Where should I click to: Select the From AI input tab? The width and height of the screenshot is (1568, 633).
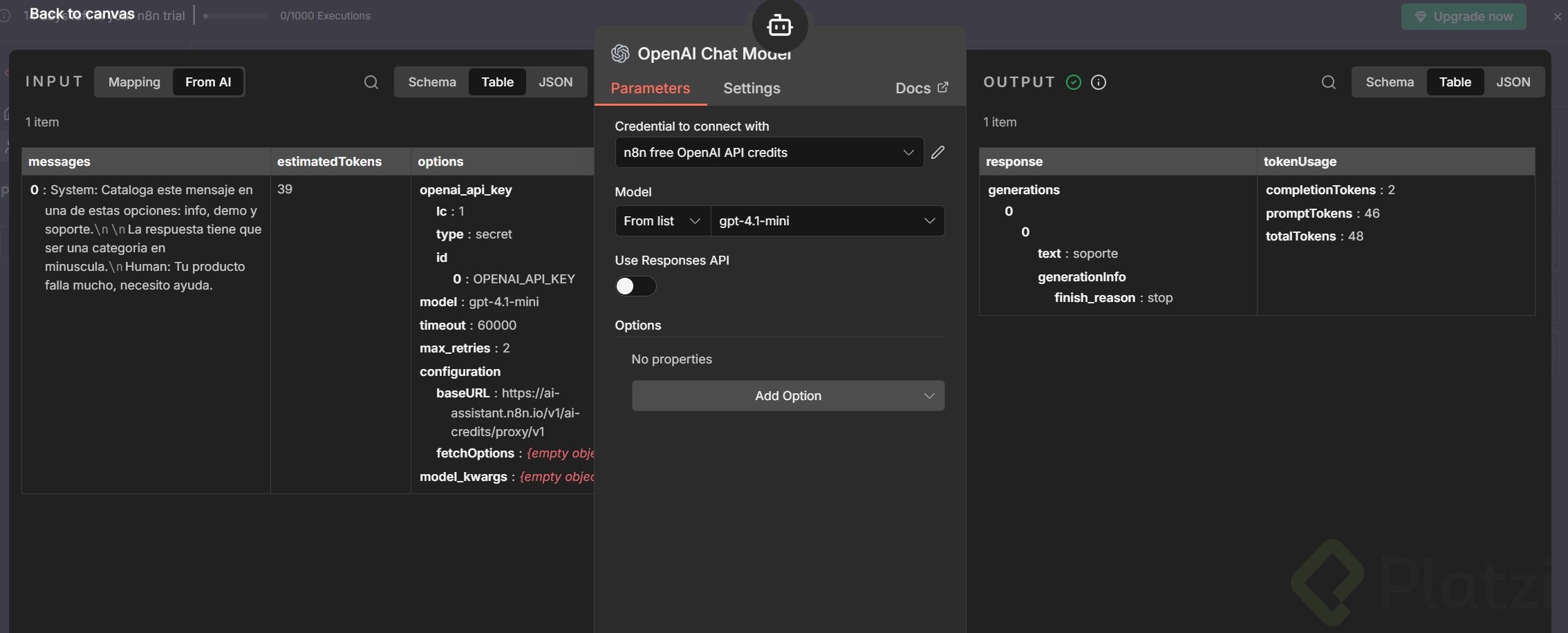tap(208, 82)
